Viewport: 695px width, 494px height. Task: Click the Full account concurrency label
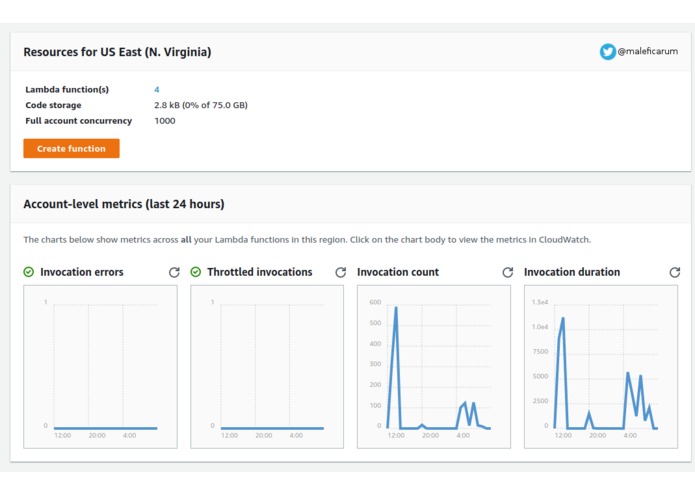click(78, 121)
